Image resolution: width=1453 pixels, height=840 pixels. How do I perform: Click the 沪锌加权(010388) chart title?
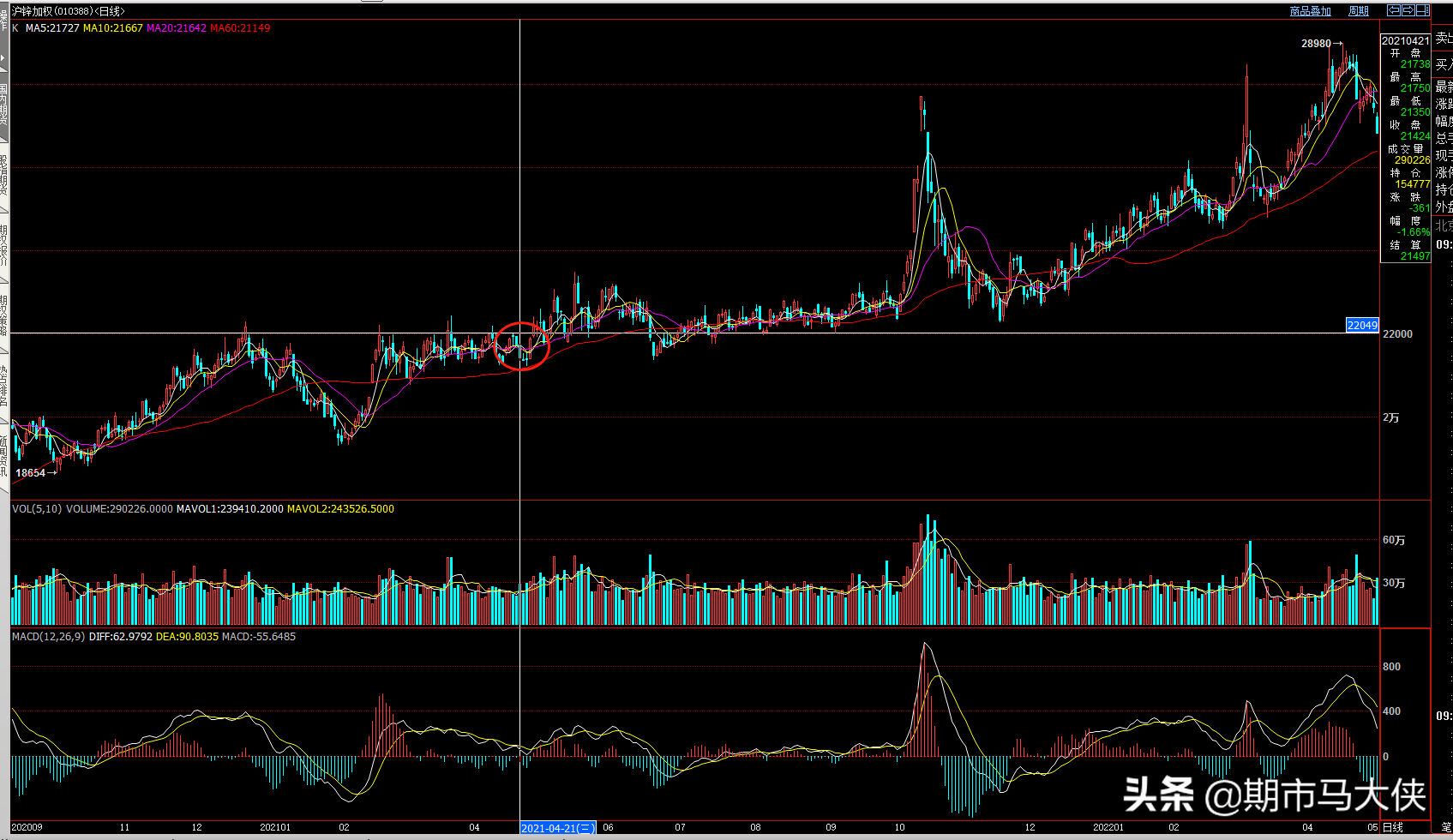pos(68,11)
